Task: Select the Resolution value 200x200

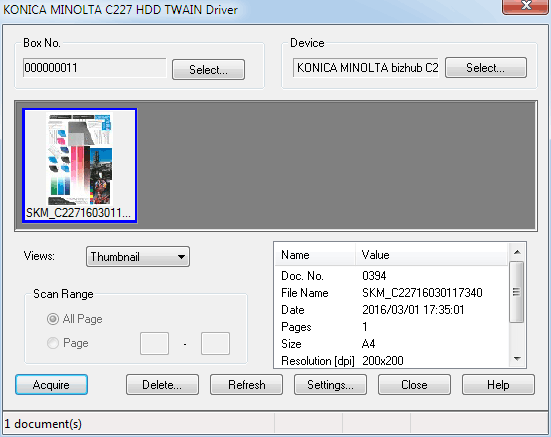Action: (x=383, y=361)
